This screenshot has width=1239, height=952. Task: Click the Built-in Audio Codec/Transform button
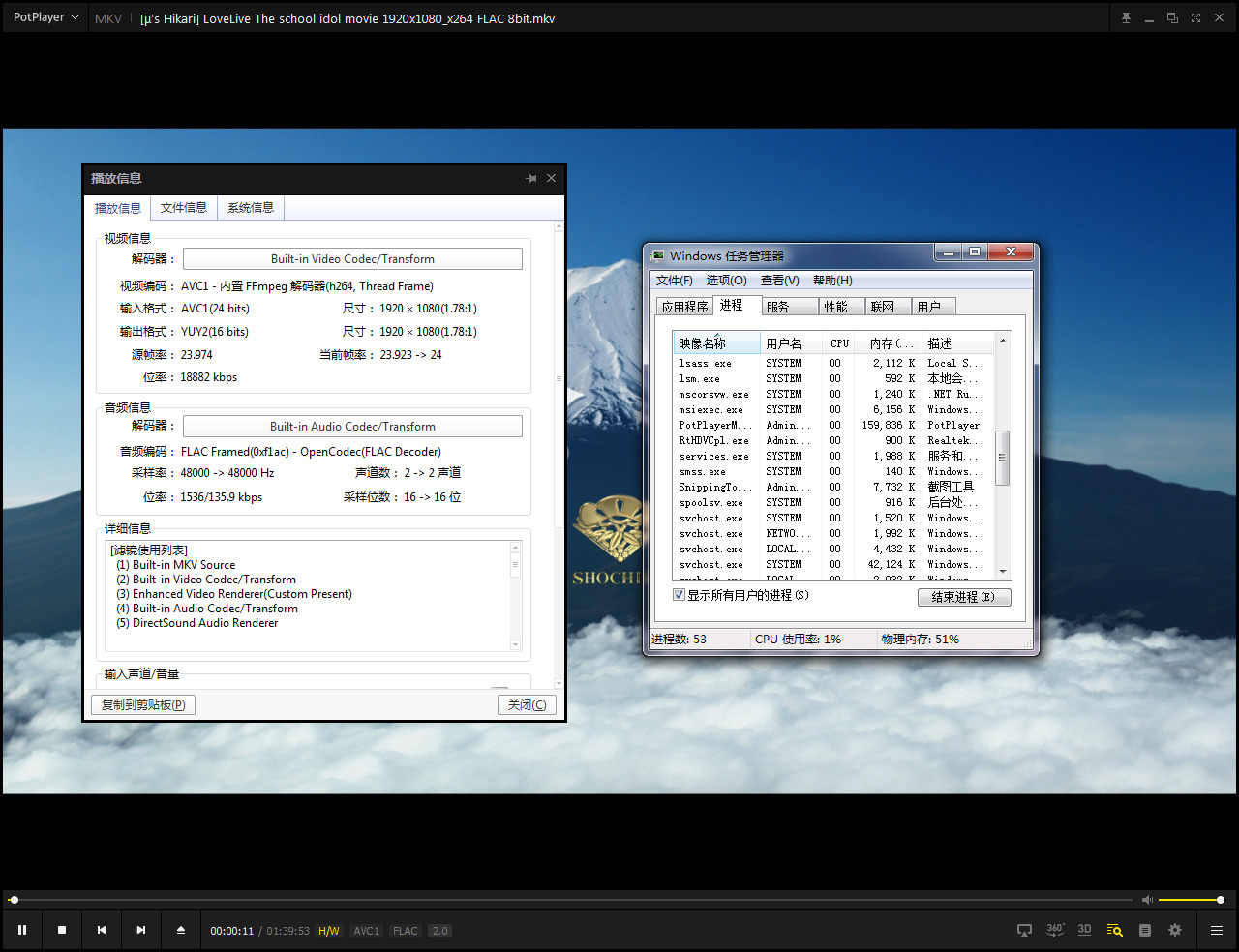point(352,427)
